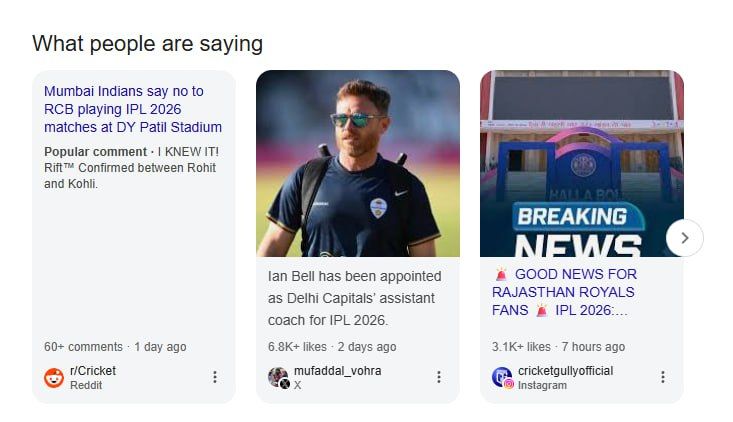Click the 60+ comments count on the Reddit card

pos(83,347)
